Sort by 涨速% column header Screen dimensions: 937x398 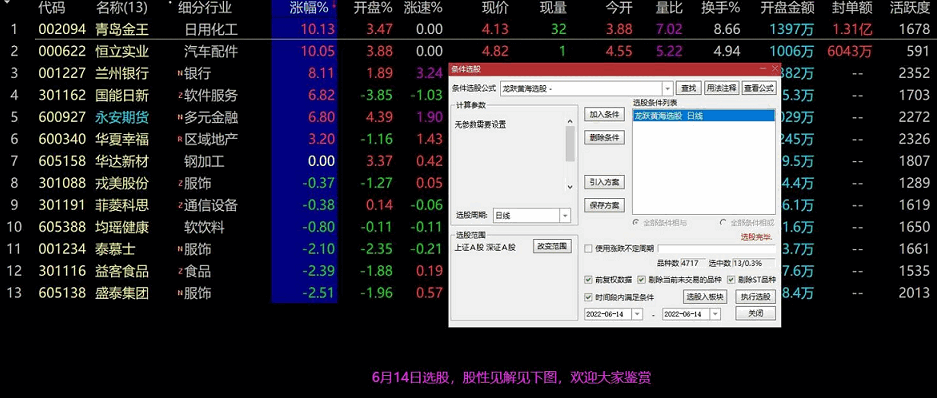pyautogui.click(x=423, y=8)
